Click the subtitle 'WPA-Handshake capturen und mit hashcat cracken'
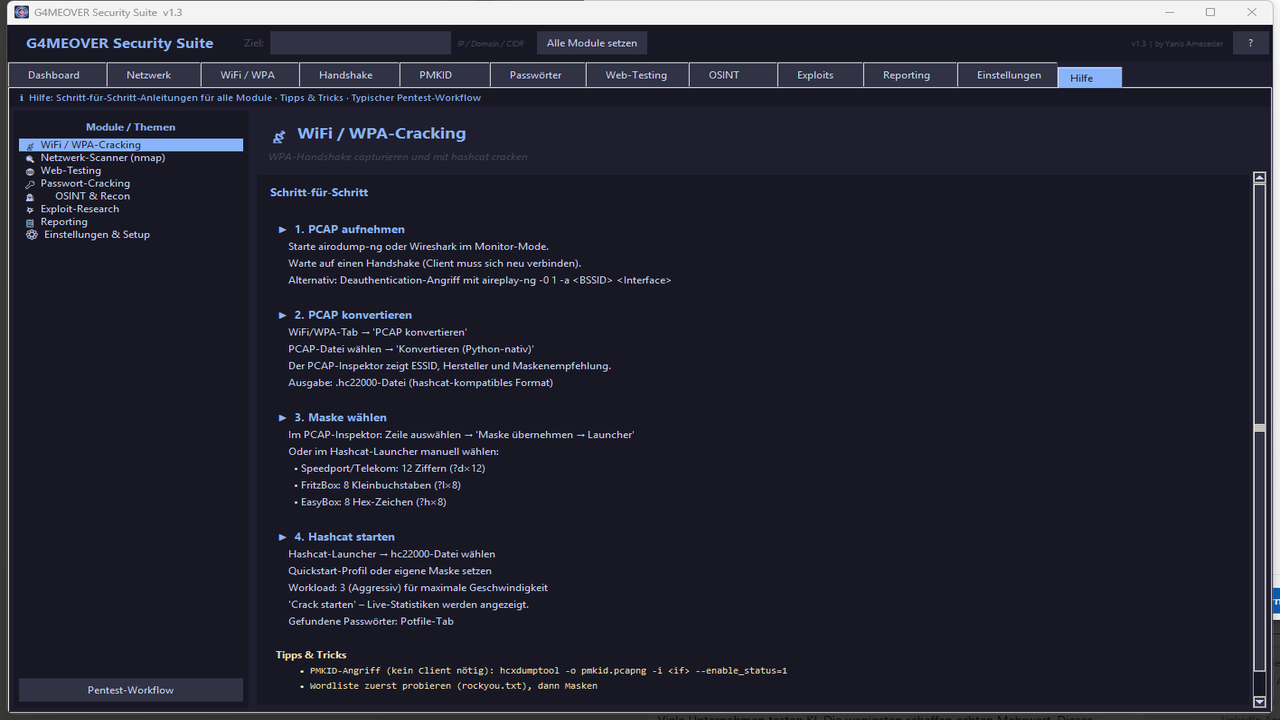 coord(398,157)
